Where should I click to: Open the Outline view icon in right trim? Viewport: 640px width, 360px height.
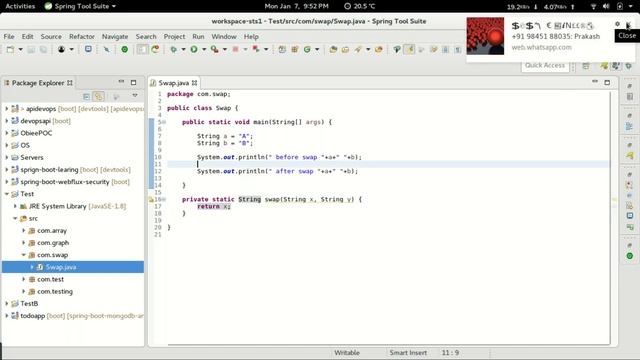(630, 127)
